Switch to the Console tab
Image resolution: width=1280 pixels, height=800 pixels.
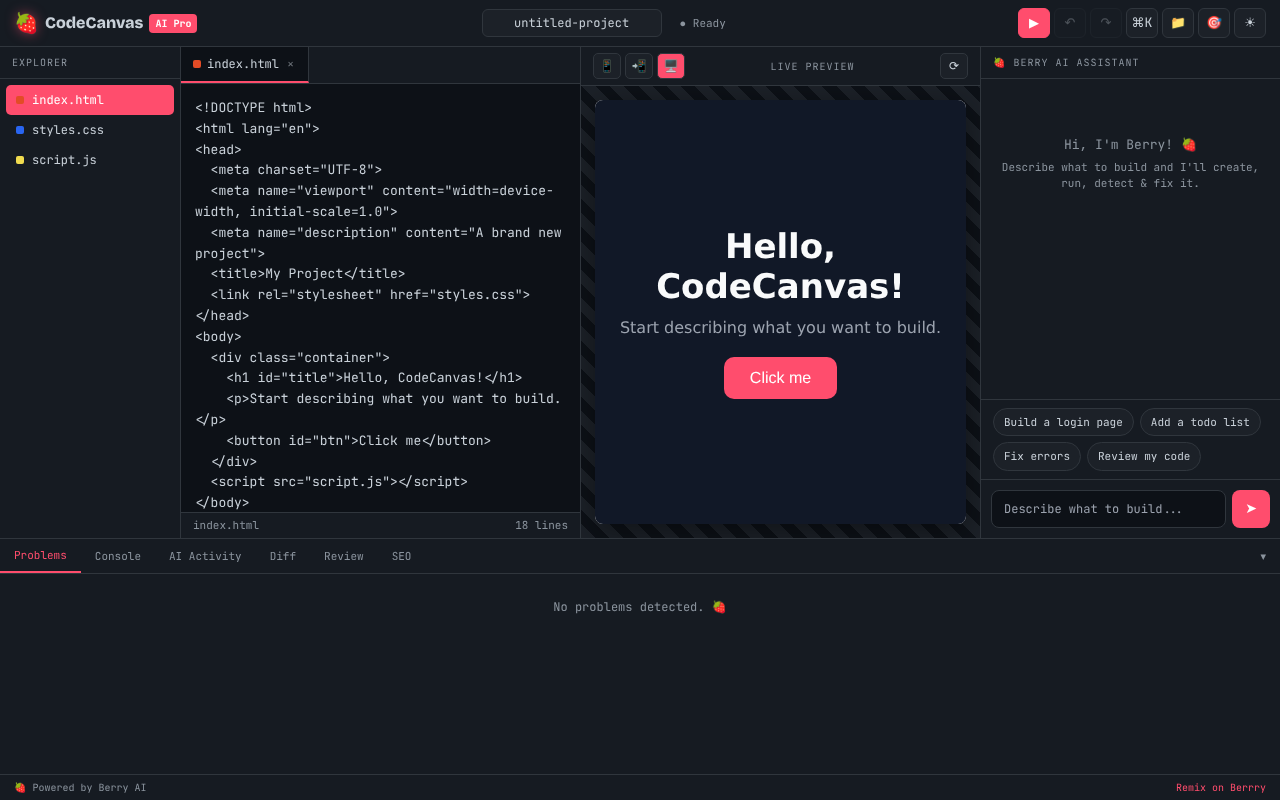pos(118,556)
